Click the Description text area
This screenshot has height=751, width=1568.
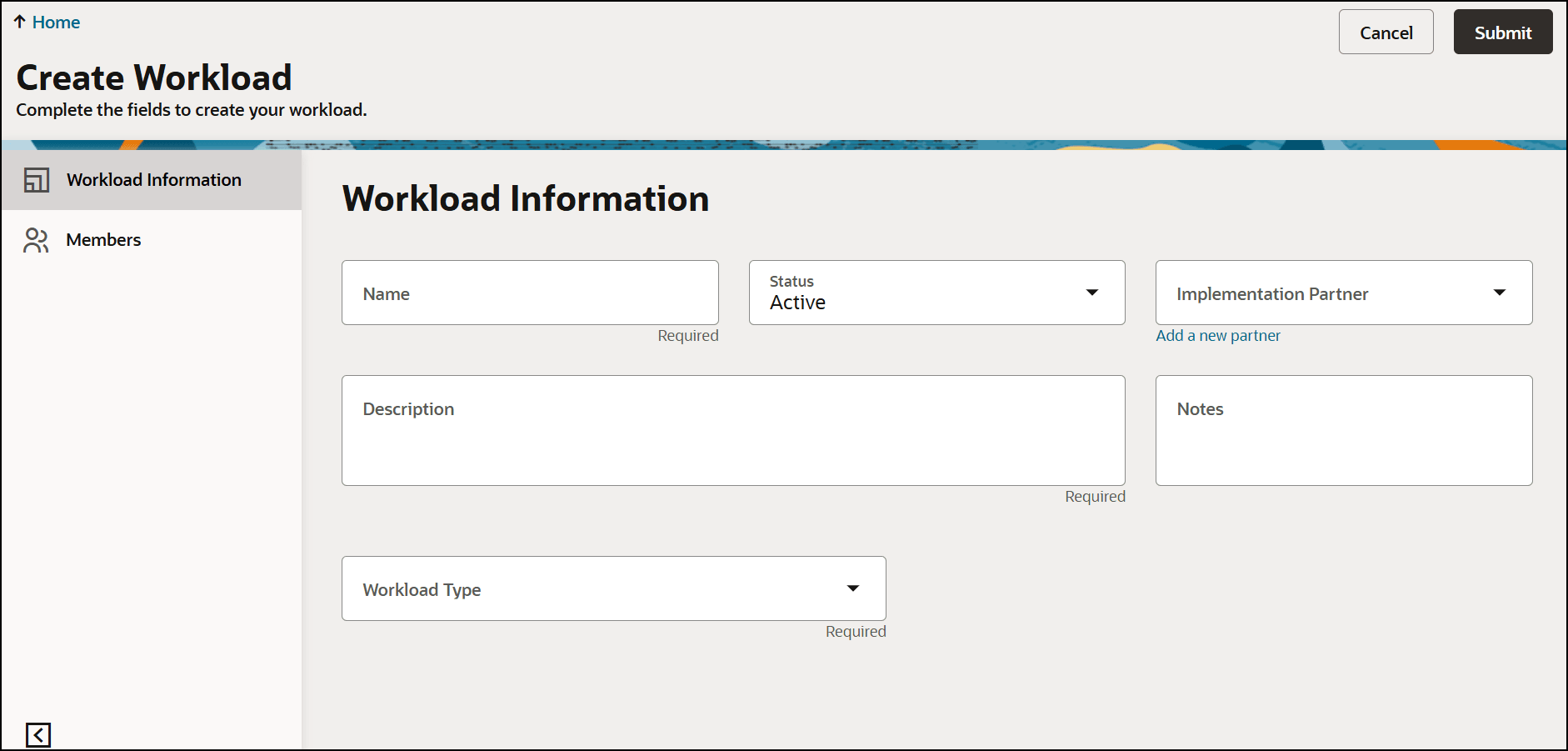point(732,430)
